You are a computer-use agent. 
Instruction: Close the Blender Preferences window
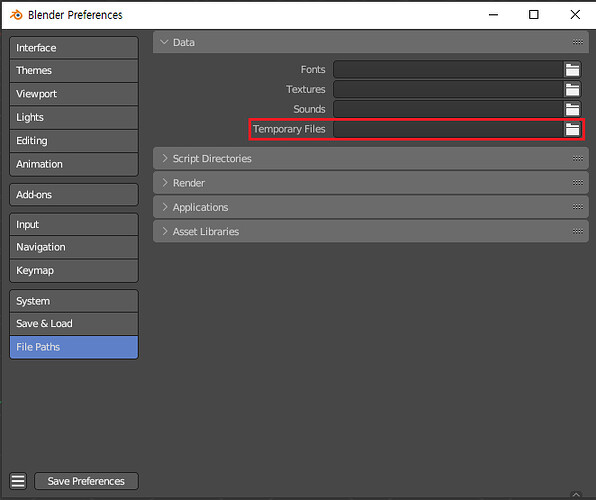[x=575, y=15]
